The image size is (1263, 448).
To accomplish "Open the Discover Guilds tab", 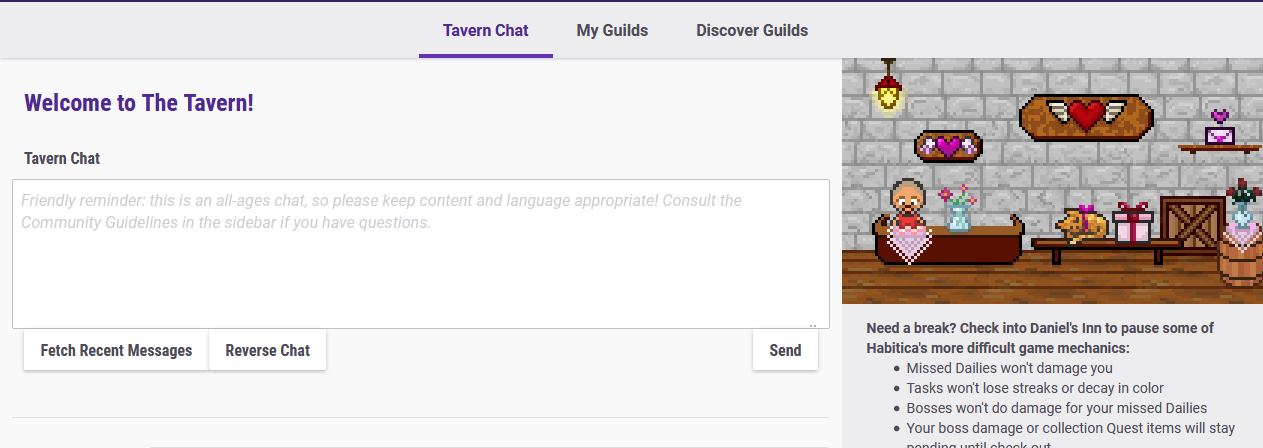I will (x=752, y=30).
